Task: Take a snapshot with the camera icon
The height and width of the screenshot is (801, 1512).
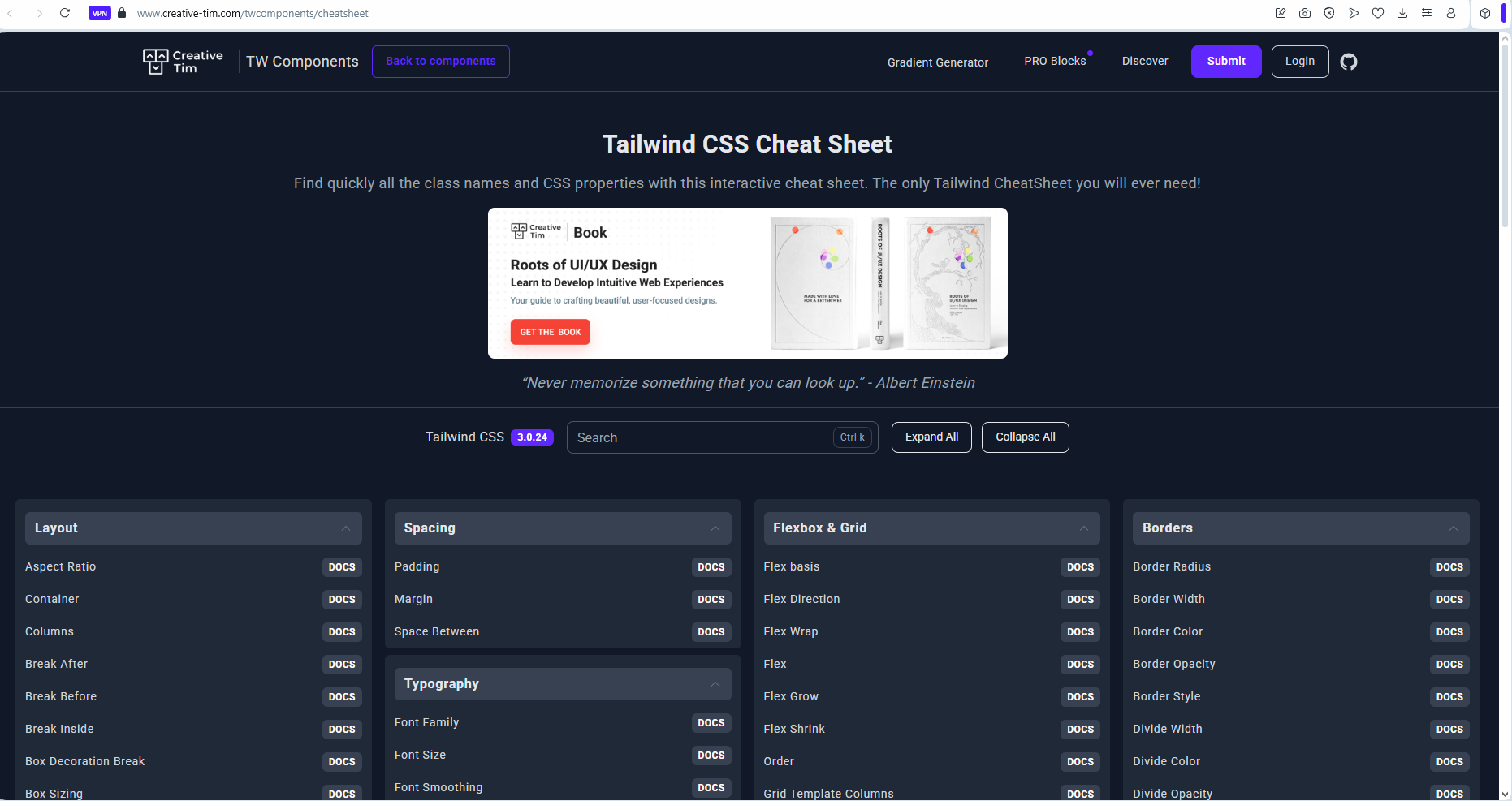Action: point(1305,13)
